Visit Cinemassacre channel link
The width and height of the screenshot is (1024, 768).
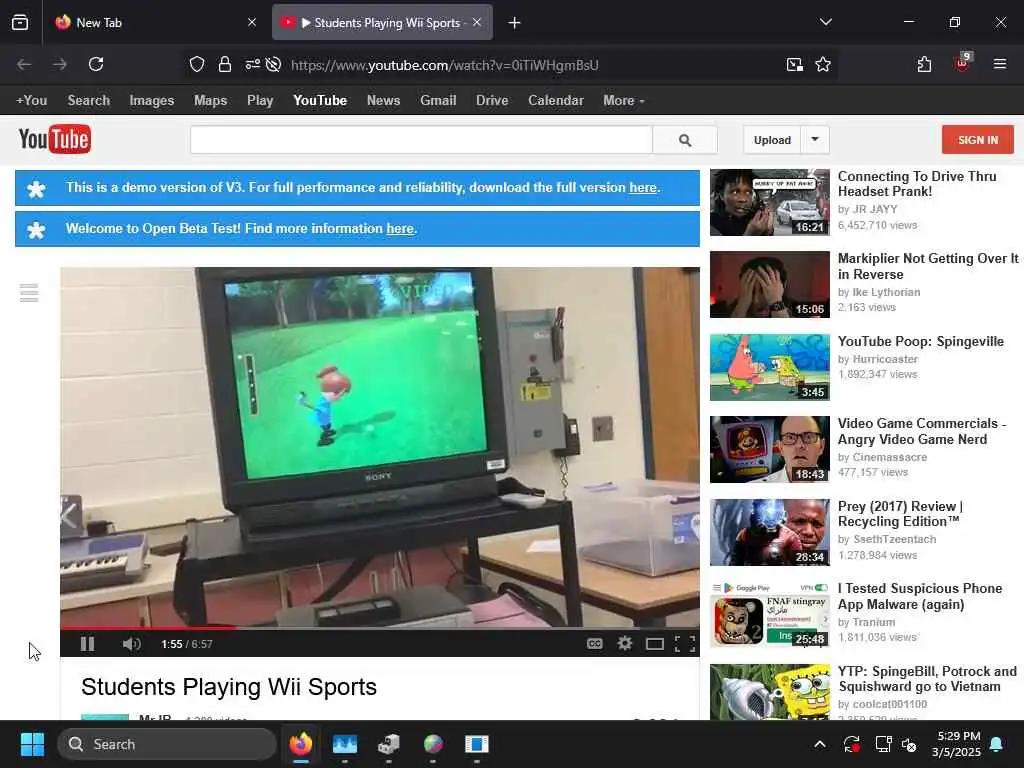point(889,457)
